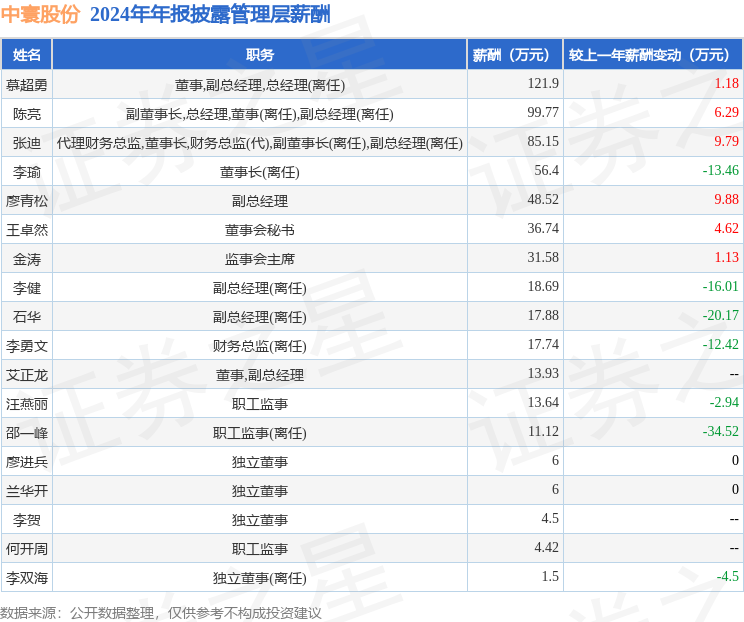The width and height of the screenshot is (744, 622).
Task: Click the salary value 48.52
Action: click(x=543, y=199)
